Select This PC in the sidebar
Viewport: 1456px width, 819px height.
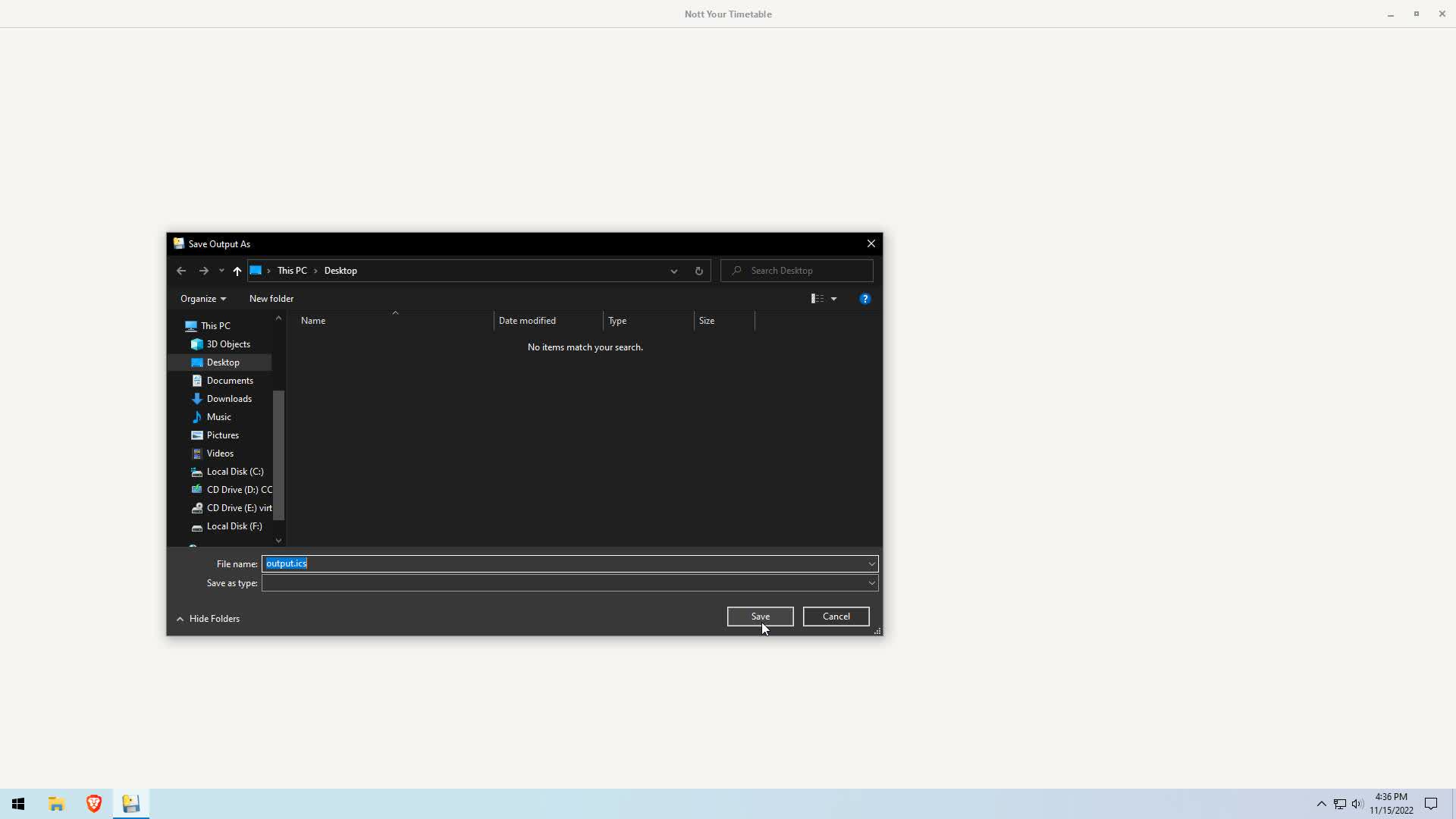(x=215, y=325)
